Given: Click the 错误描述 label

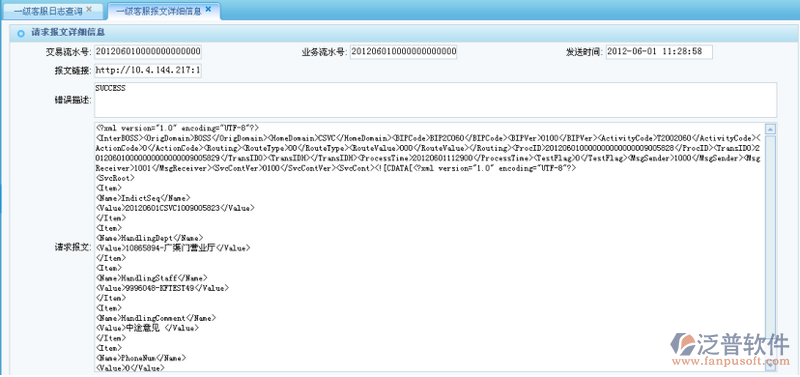Looking at the screenshot, I should (72, 100).
